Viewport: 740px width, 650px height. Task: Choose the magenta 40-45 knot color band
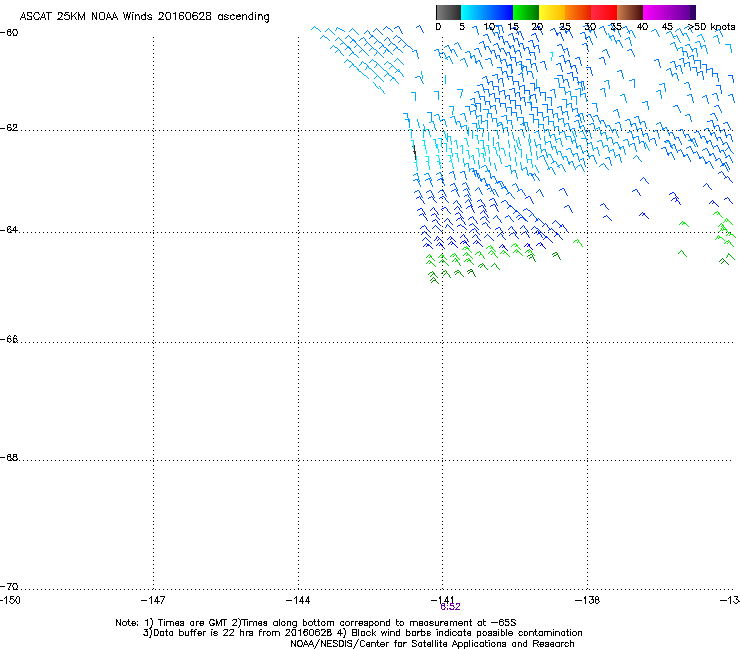click(656, 12)
